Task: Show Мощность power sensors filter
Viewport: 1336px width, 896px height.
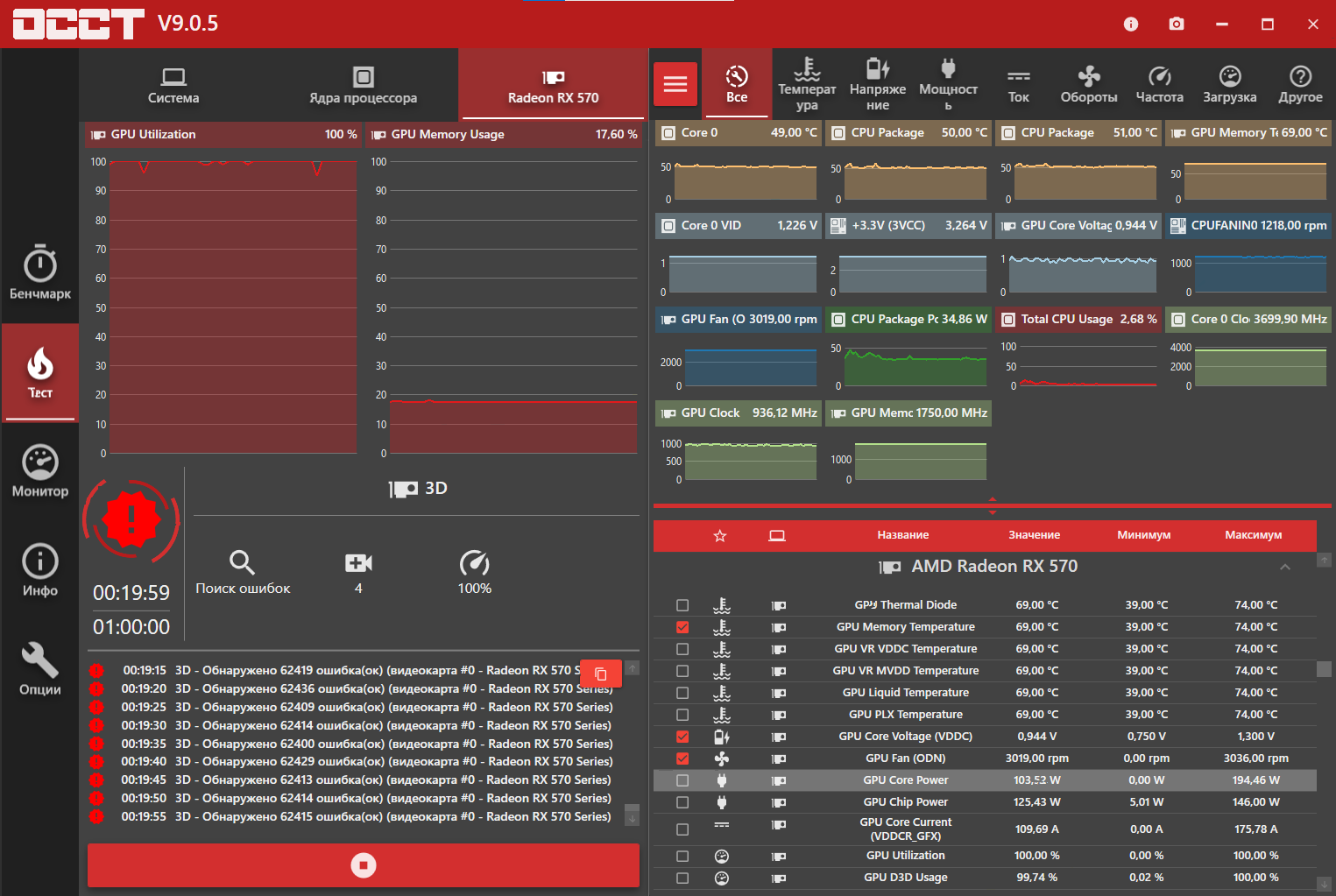Action: click(x=948, y=84)
